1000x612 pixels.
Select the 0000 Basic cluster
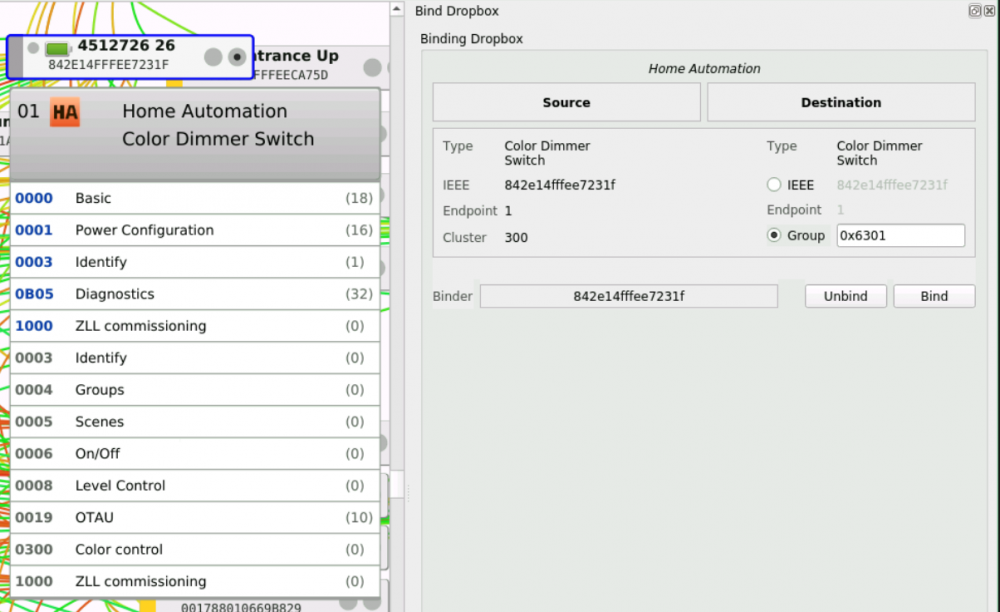(195, 198)
